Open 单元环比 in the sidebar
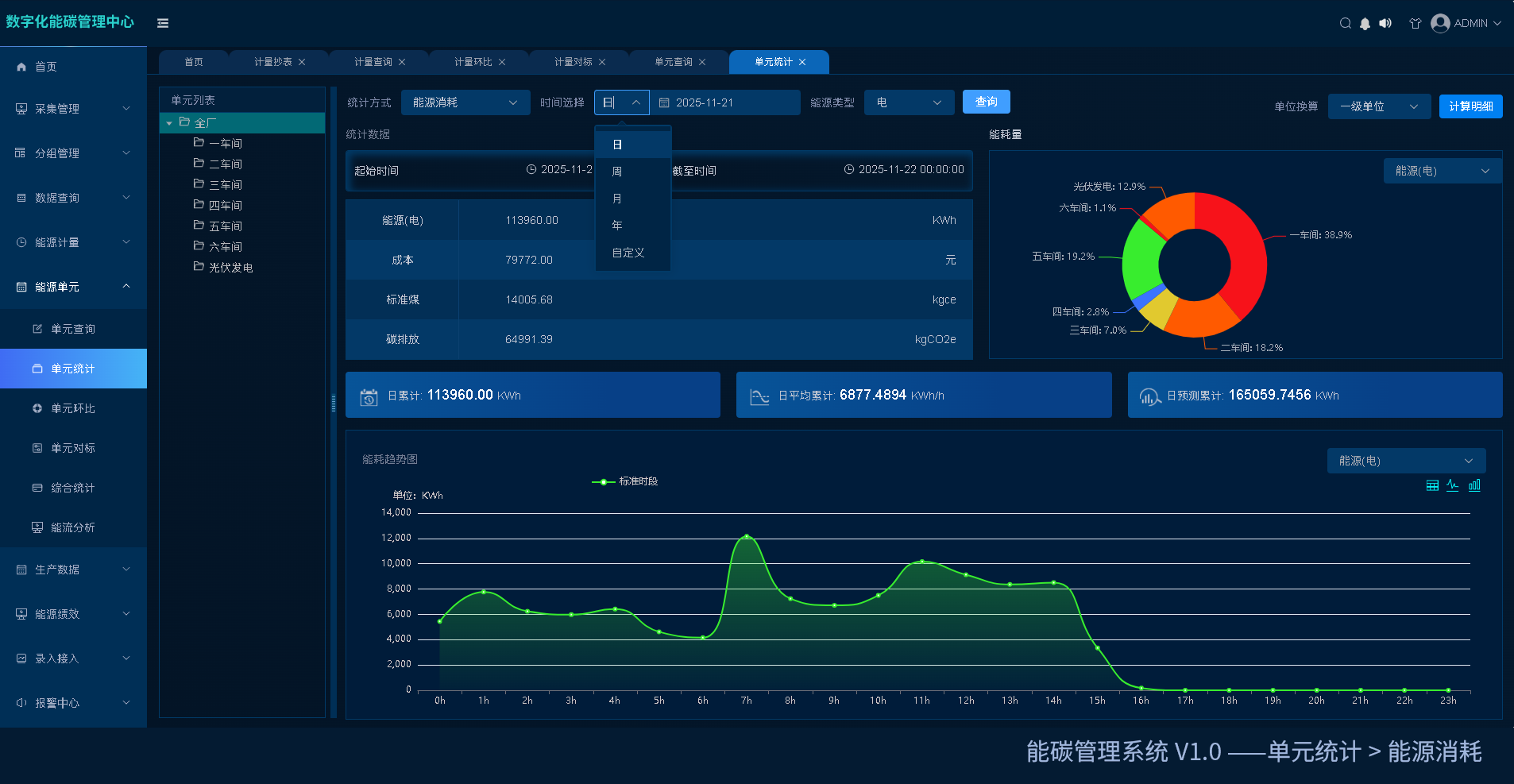 (x=73, y=408)
